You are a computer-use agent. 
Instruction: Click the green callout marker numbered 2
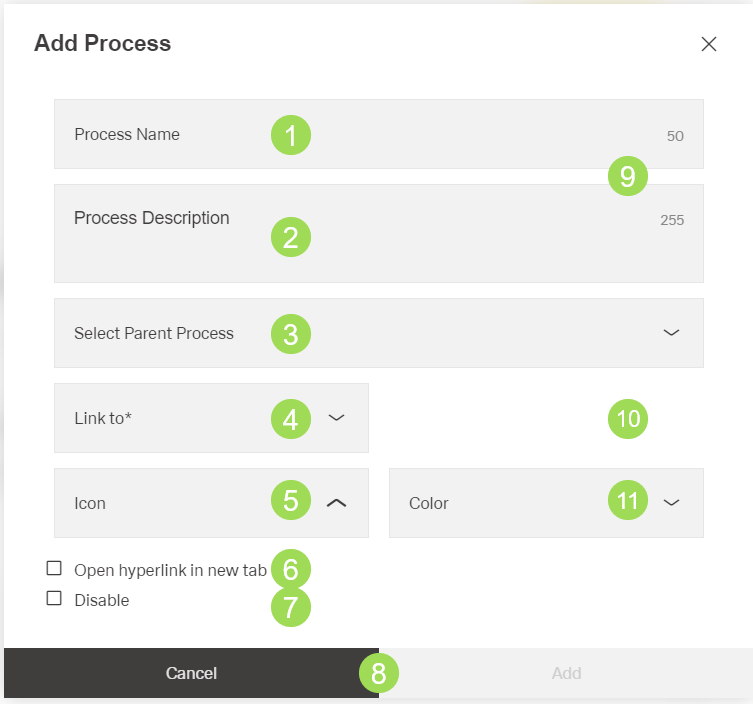pos(291,237)
